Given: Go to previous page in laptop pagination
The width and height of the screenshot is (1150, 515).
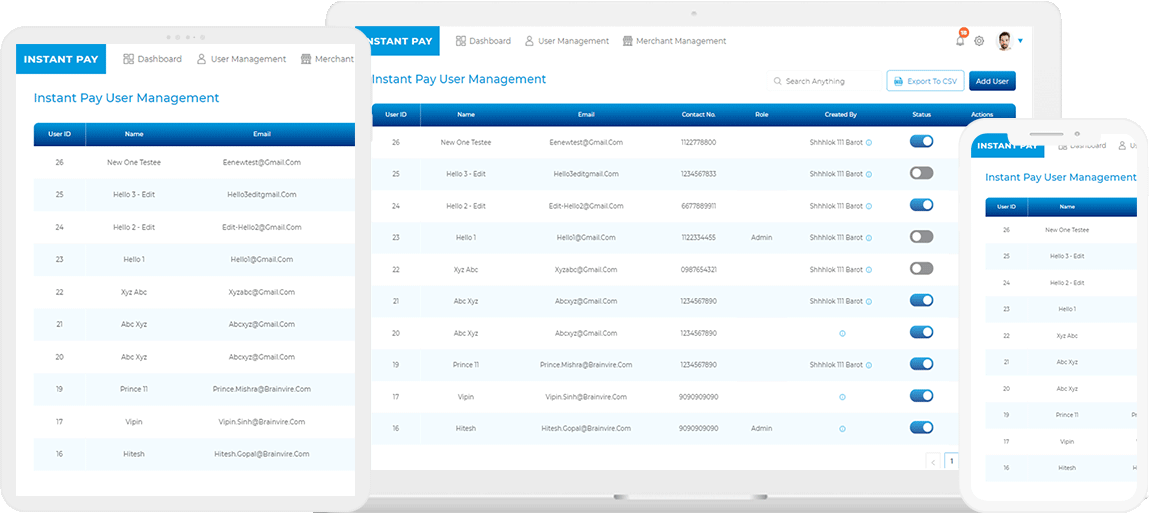Looking at the screenshot, I should pos(933,462).
